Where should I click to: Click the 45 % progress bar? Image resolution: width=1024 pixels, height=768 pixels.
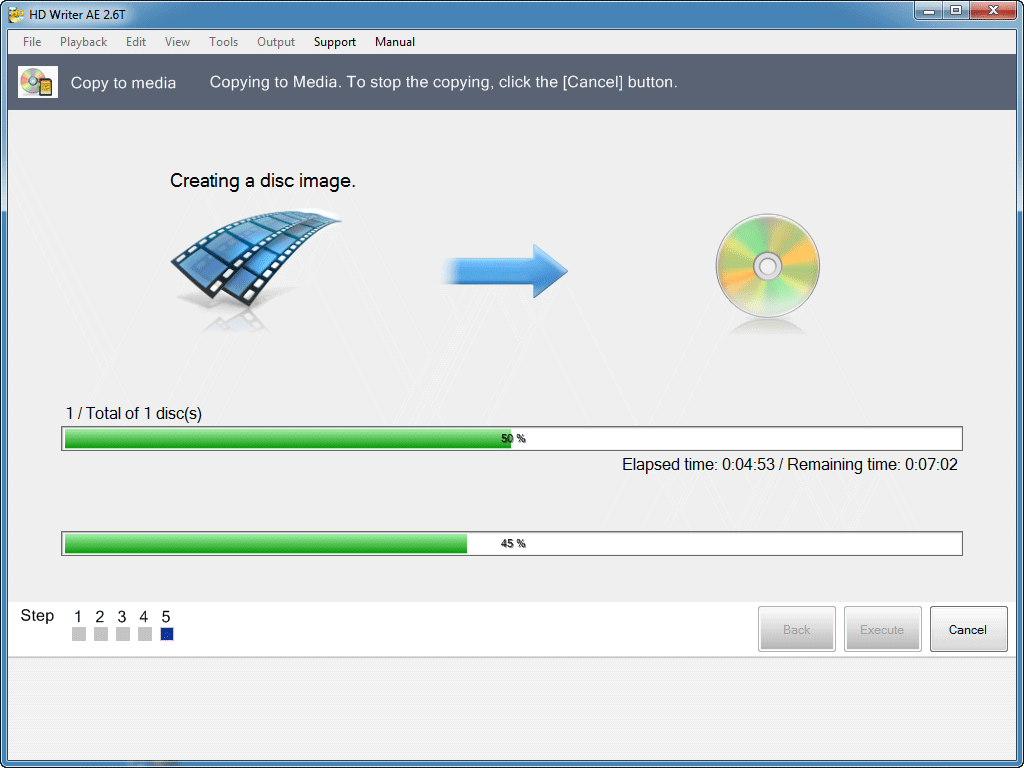(x=512, y=543)
